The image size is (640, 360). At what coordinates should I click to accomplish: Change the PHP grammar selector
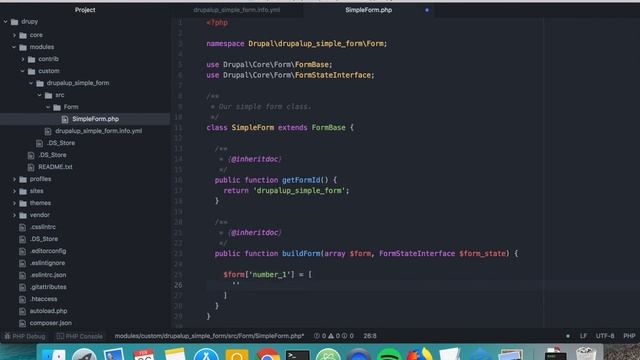coord(629,336)
